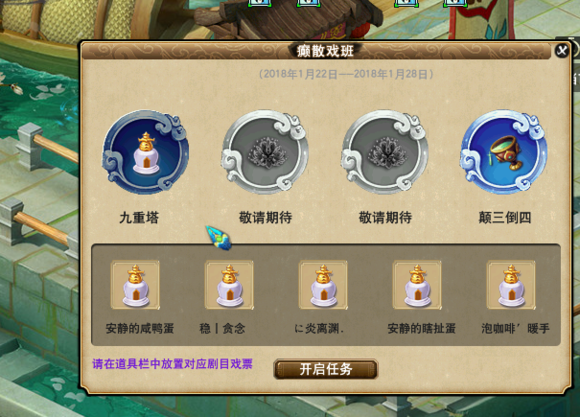Click player name 炎离渊
The width and height of the screenshot is (580, 417).
(x=319, y=328)
